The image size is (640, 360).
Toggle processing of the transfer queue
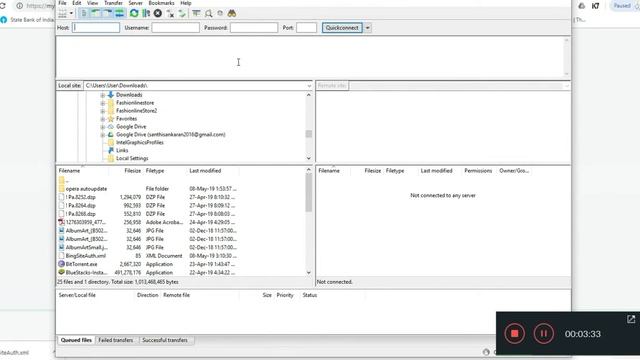pos(146,13)
